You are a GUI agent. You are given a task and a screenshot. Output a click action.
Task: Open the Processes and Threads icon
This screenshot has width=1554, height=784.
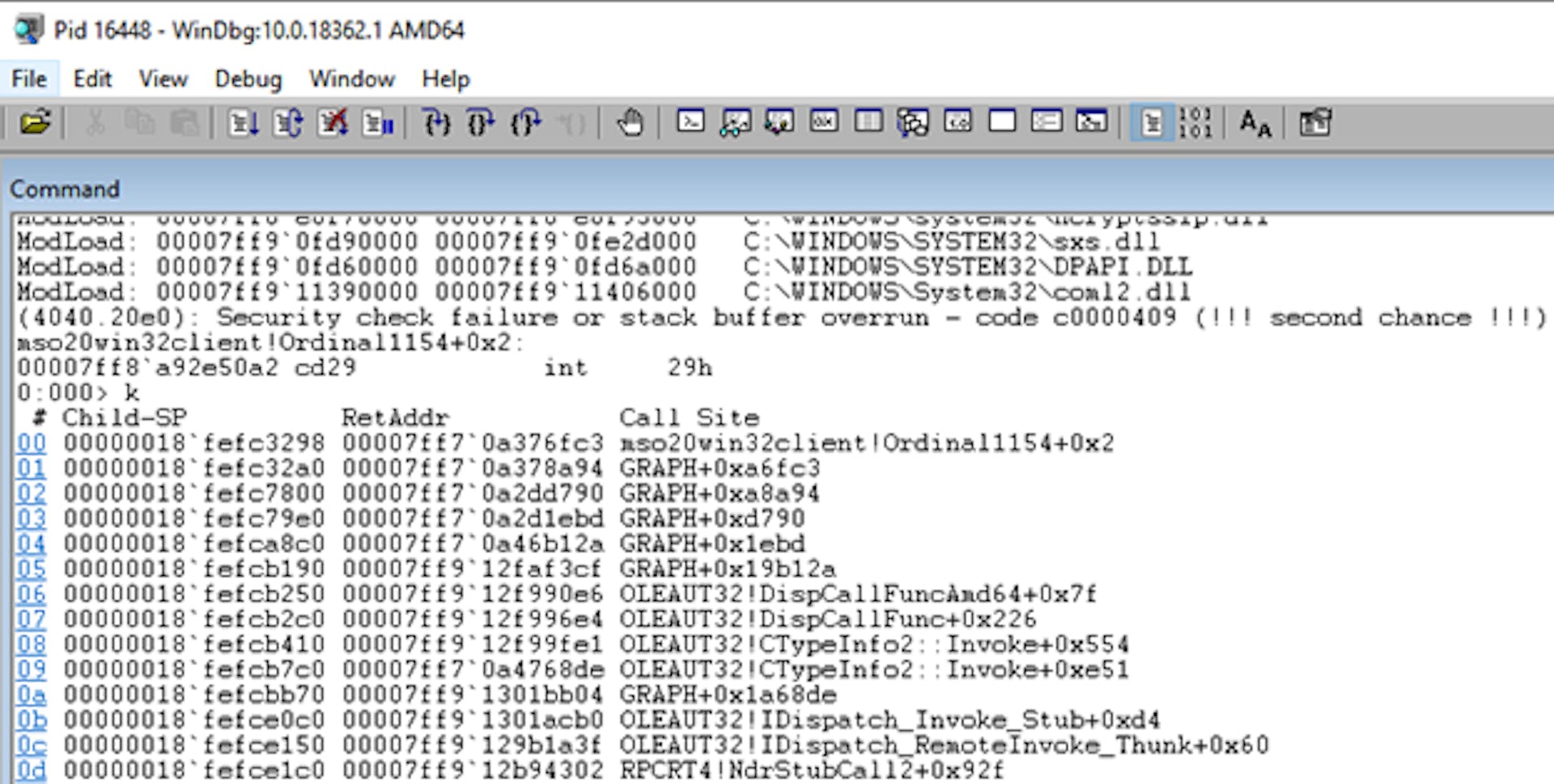(1047, 122)
